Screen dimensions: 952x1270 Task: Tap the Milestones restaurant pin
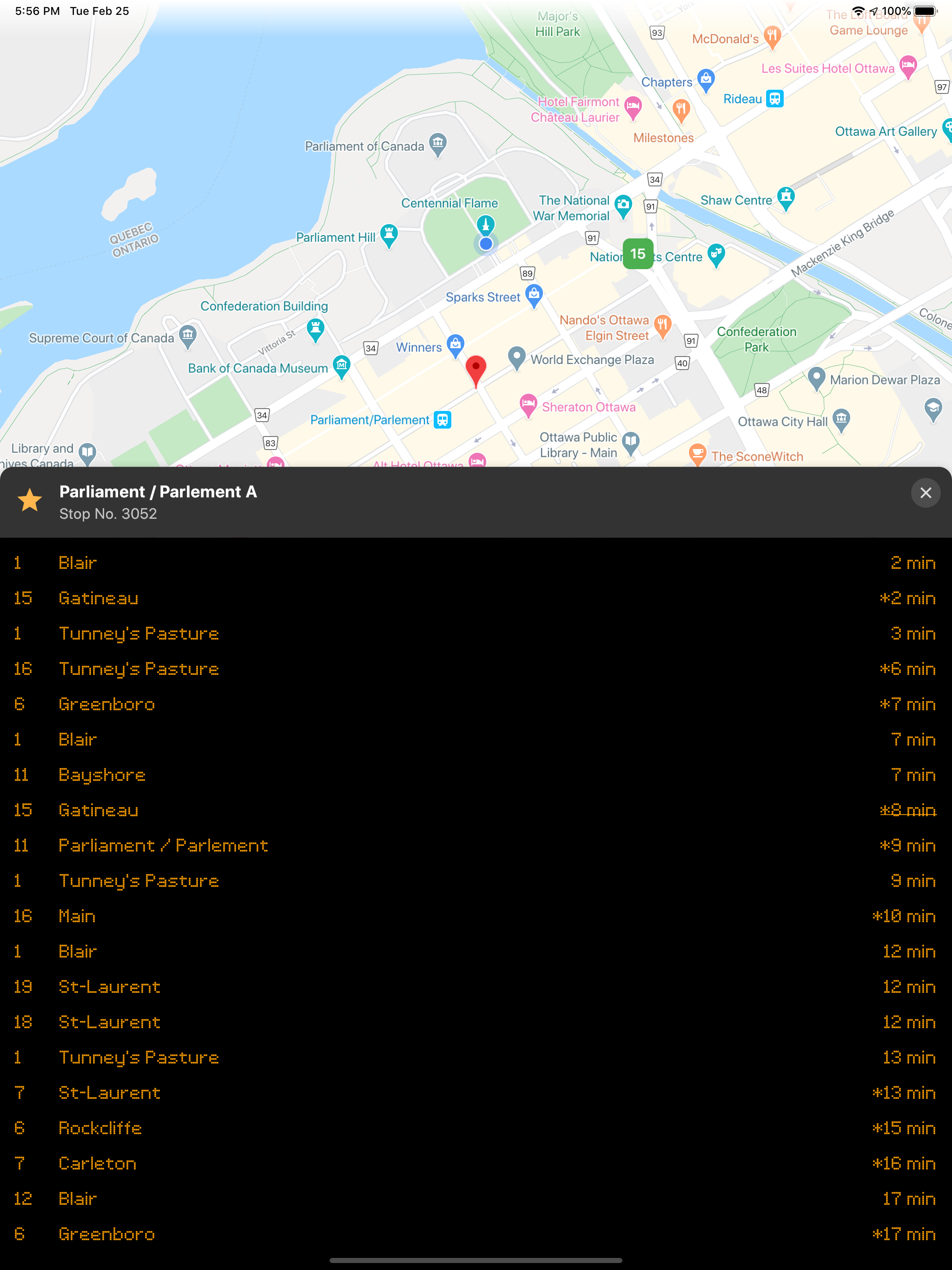coord(681,110)
